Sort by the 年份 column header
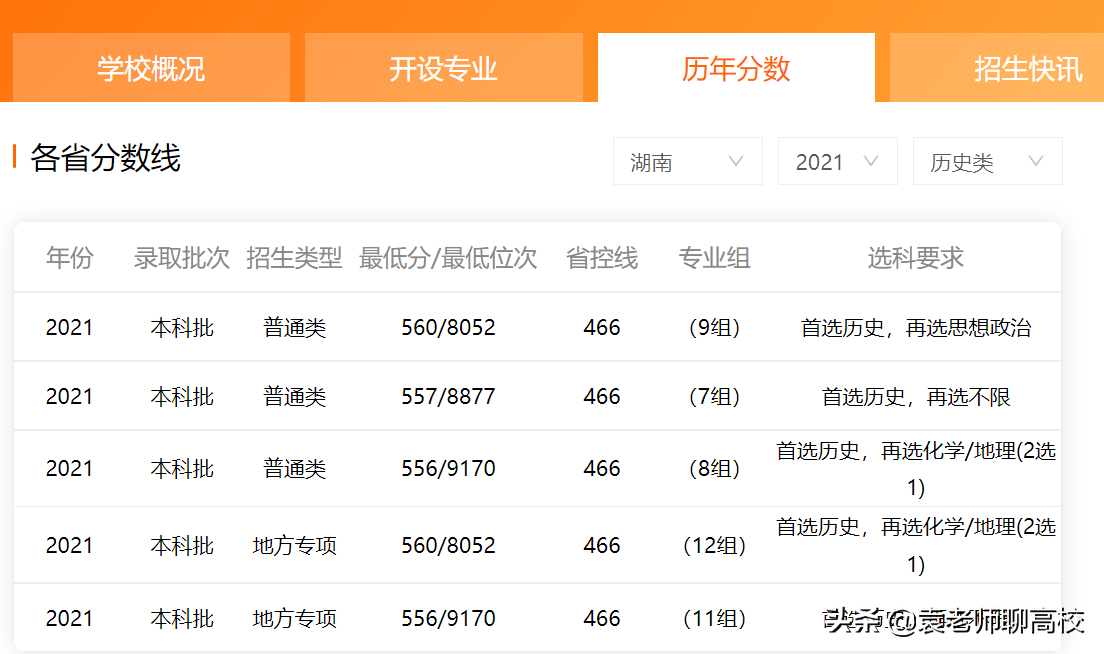The height and width of the screenshot is (654, 1104). pyautogui.click(x=69, y=257)
